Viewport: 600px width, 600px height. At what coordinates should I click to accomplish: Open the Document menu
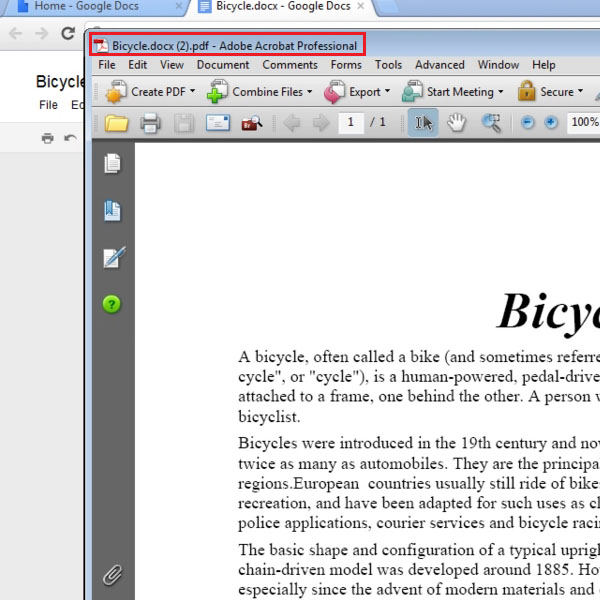click(223, 65)
